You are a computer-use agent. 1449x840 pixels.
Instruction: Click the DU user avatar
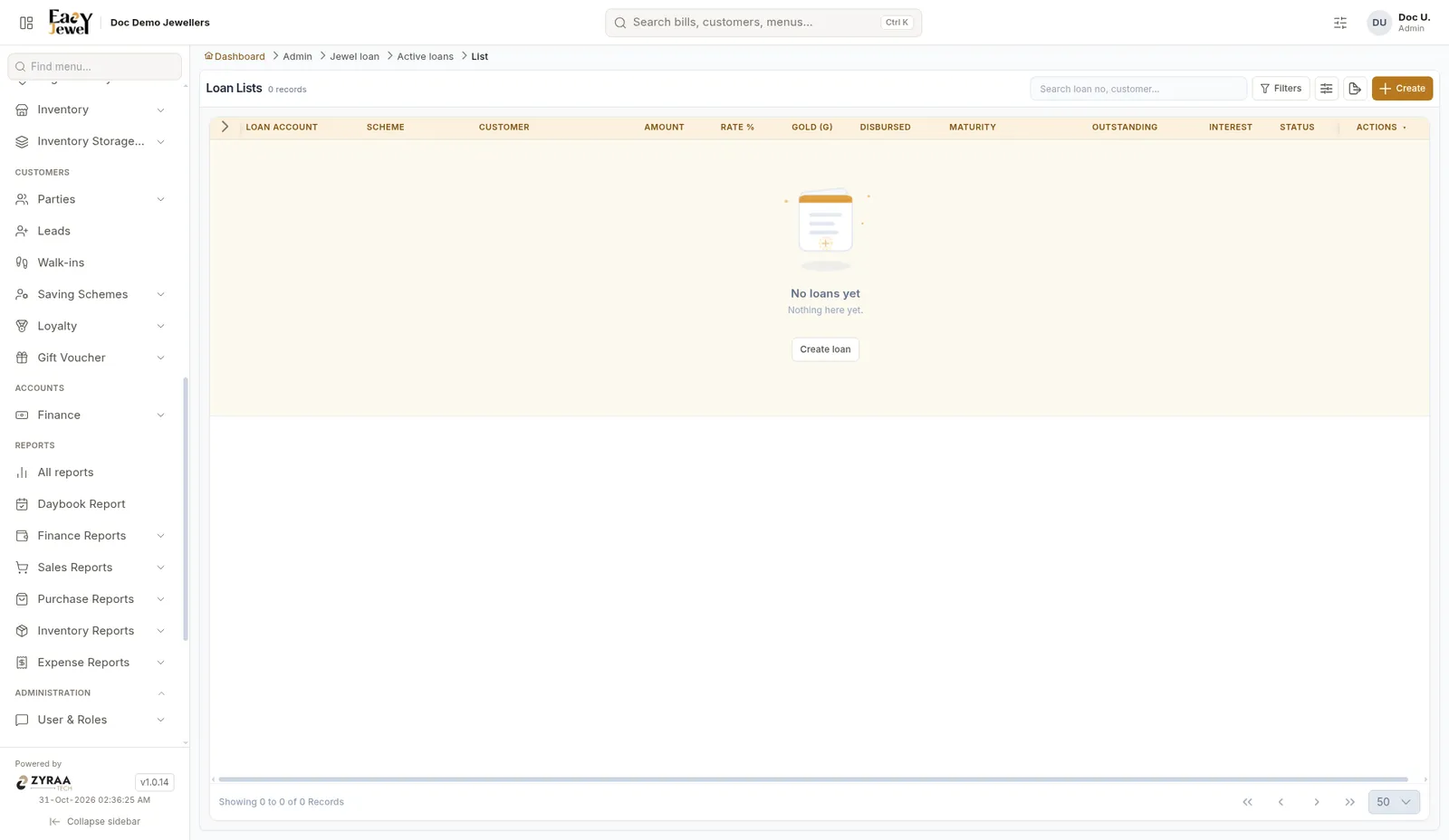1379,23
